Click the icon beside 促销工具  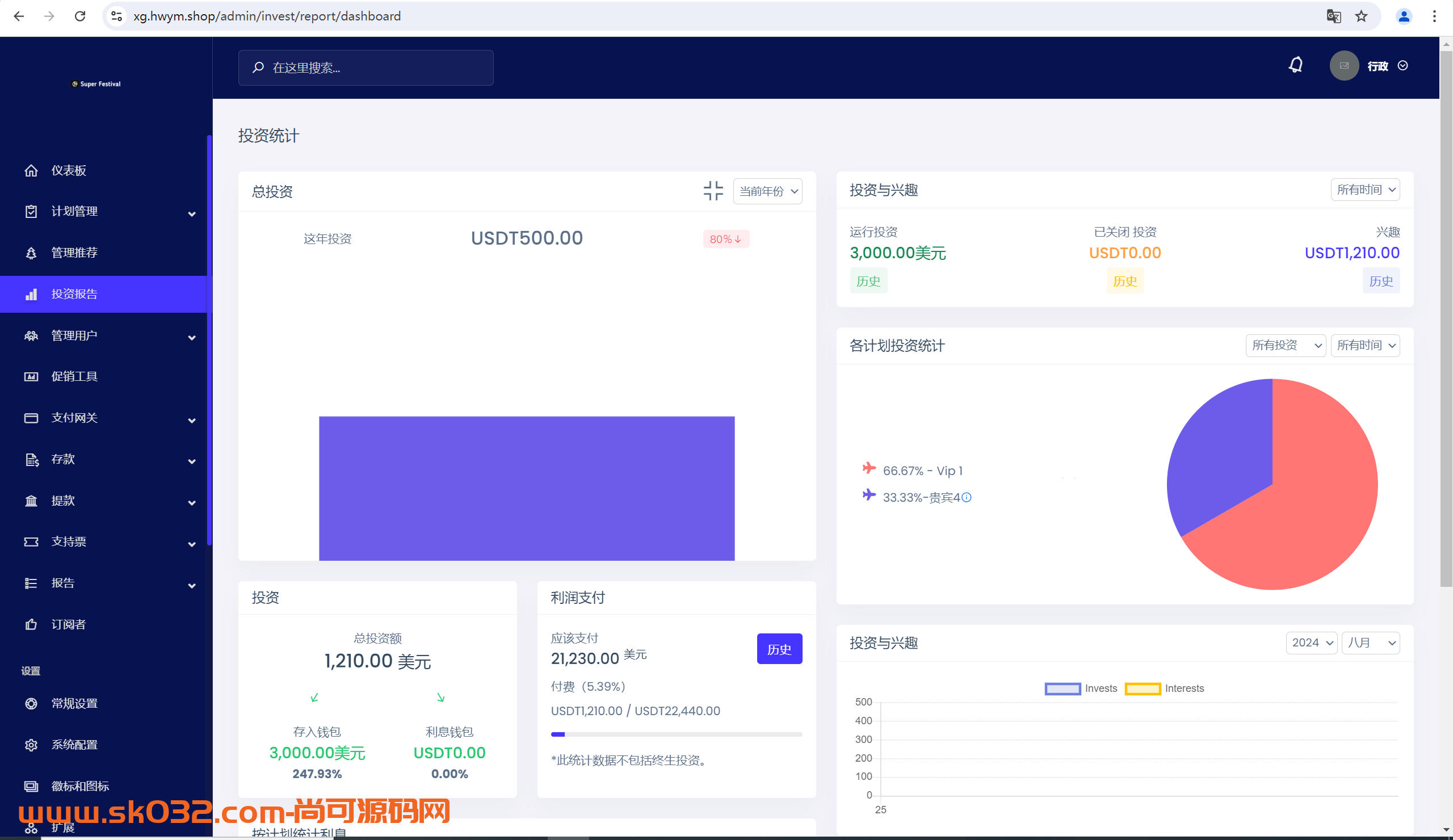tap(31, 376)
